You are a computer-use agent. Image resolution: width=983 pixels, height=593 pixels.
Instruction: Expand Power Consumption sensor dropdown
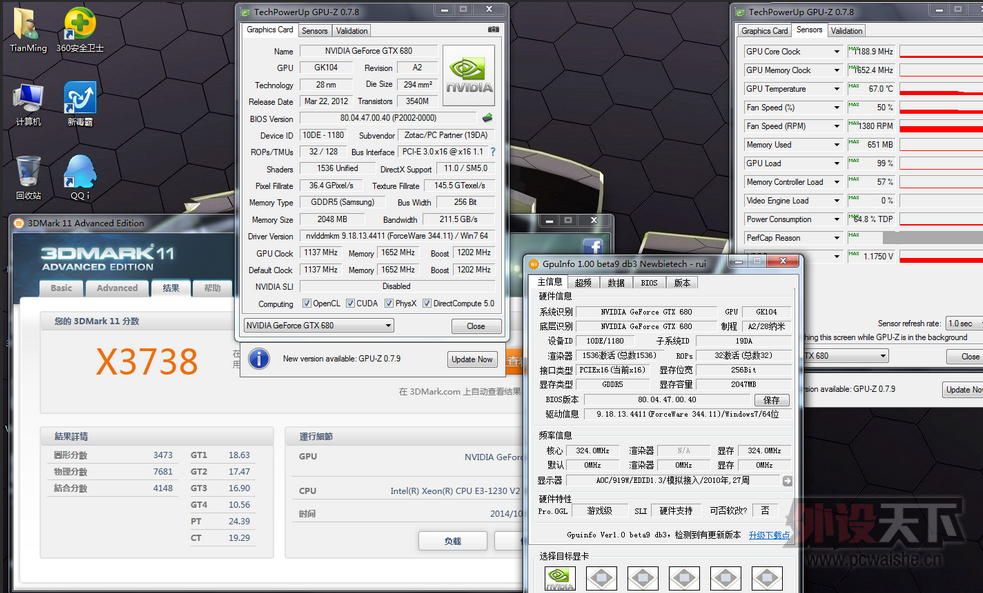point(836,219)
